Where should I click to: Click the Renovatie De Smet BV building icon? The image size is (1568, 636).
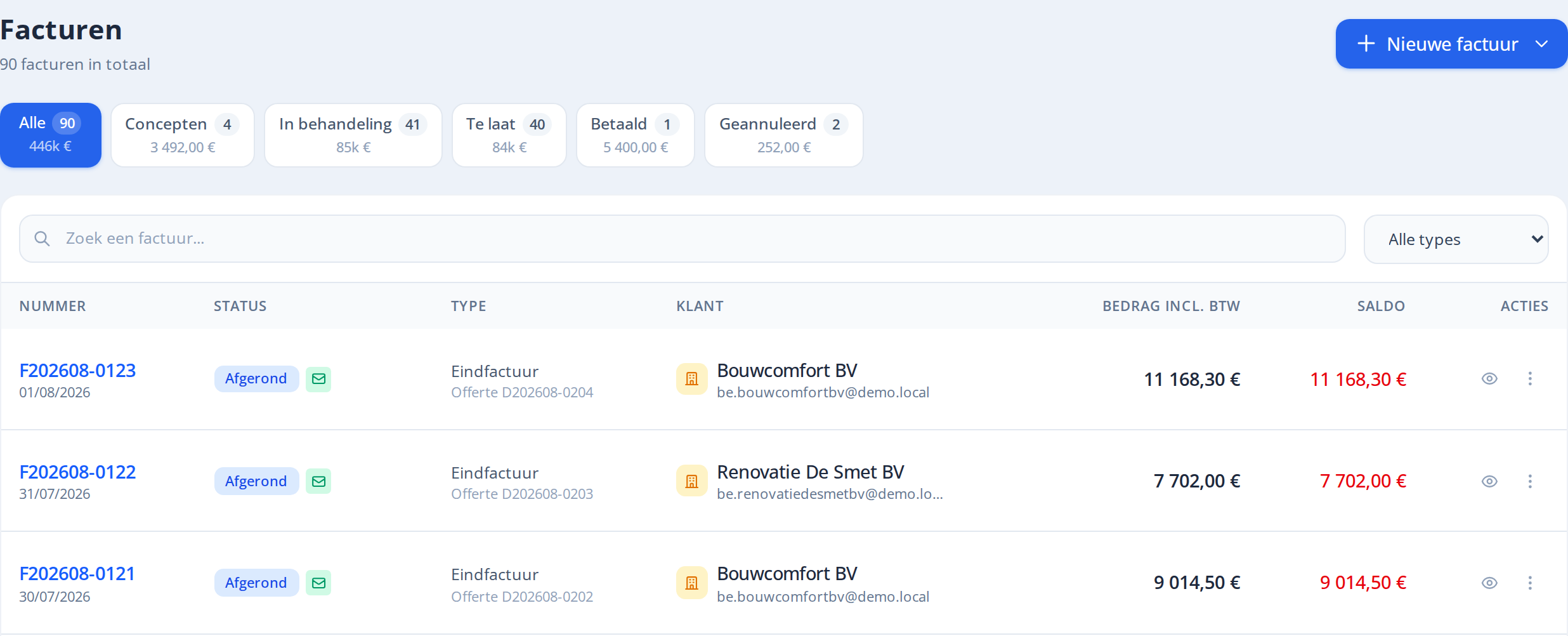[x=691, y=481]
